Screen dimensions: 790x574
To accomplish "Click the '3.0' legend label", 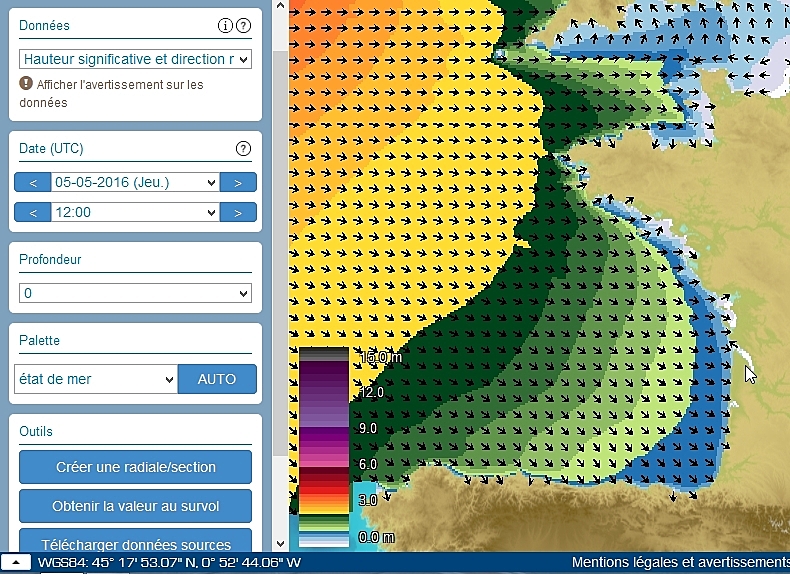I will [368, 500].
